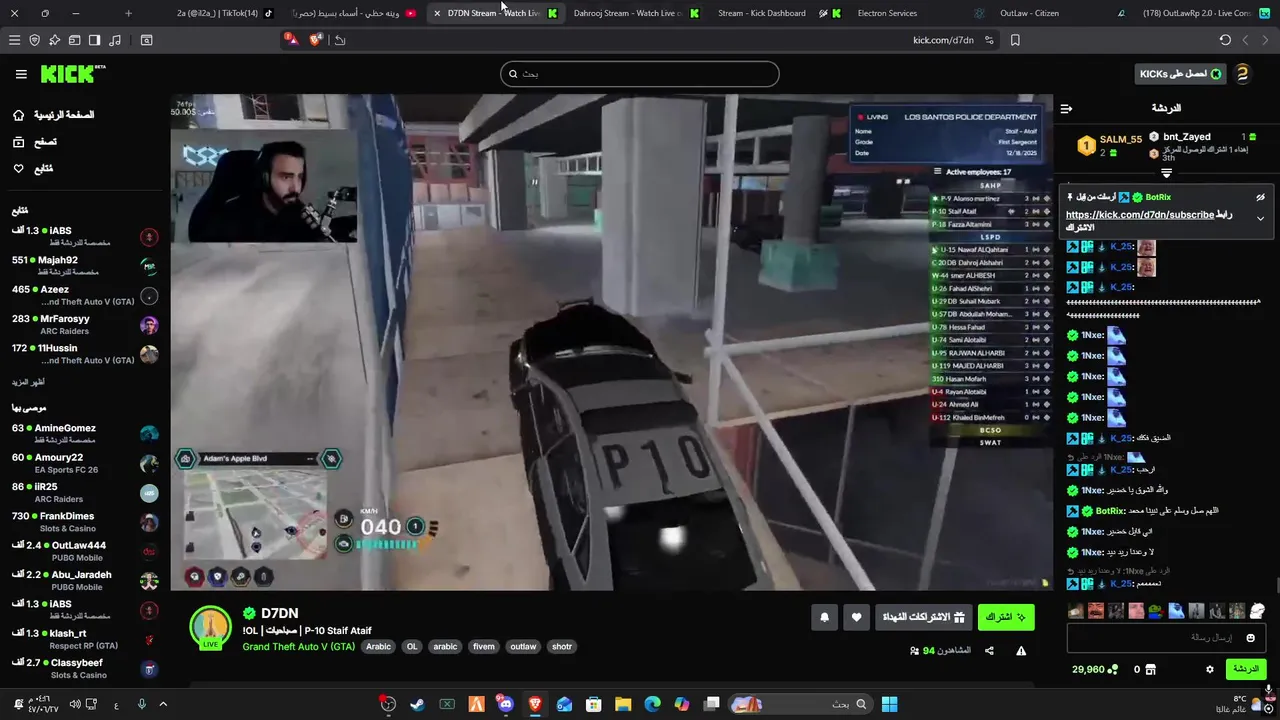Go to the Kick logo home

point(72,74)
